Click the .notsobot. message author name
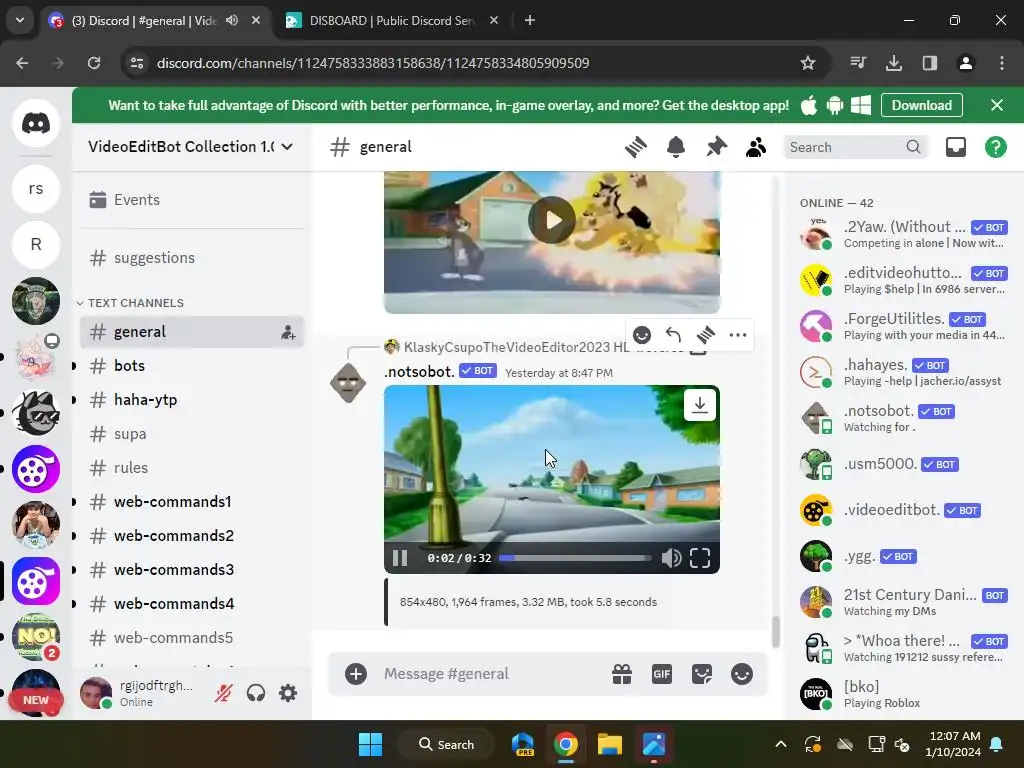 (x=419, y=372)
